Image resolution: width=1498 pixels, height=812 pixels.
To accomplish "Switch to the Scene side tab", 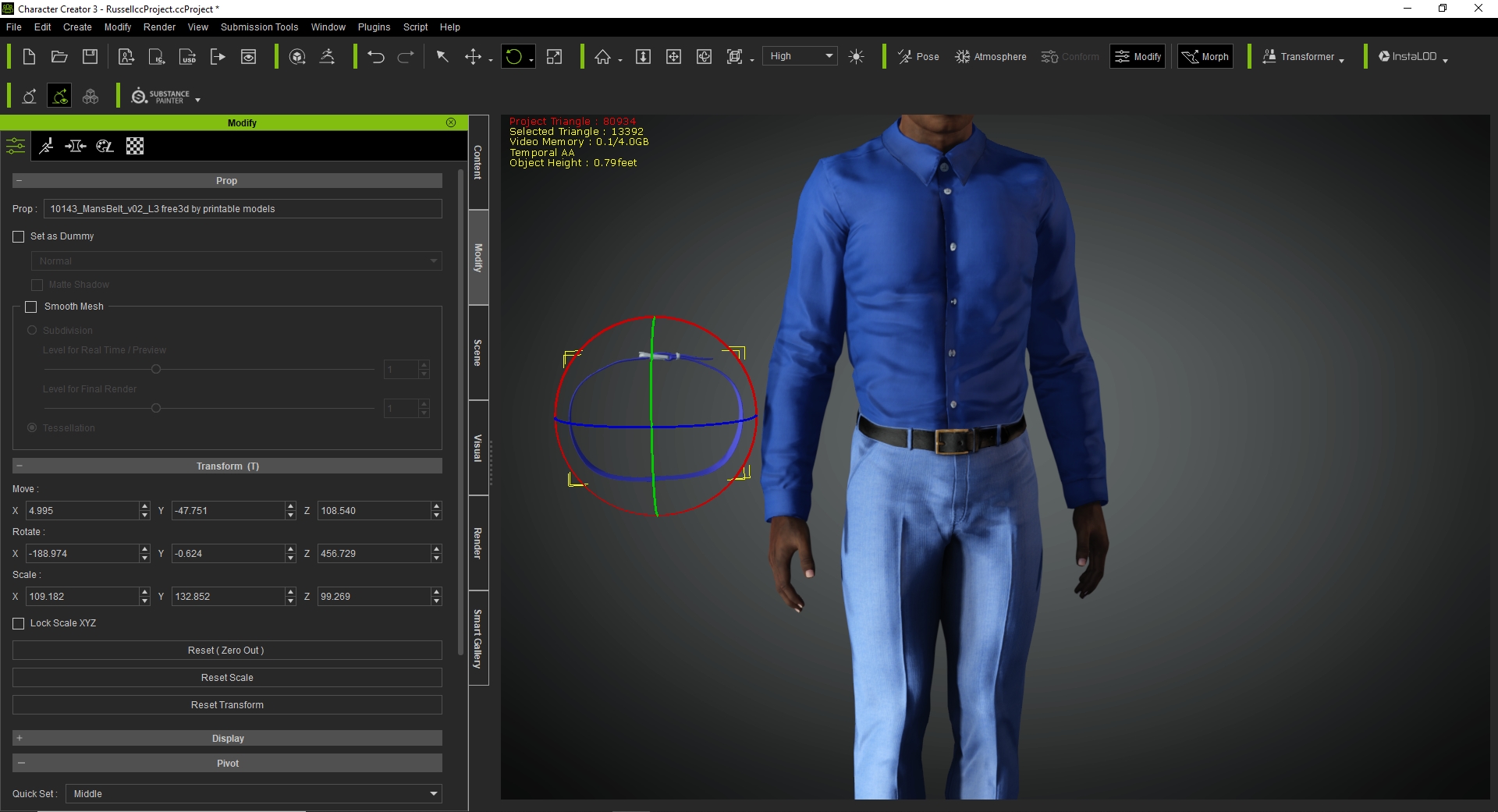I will [x=478, y=353].
